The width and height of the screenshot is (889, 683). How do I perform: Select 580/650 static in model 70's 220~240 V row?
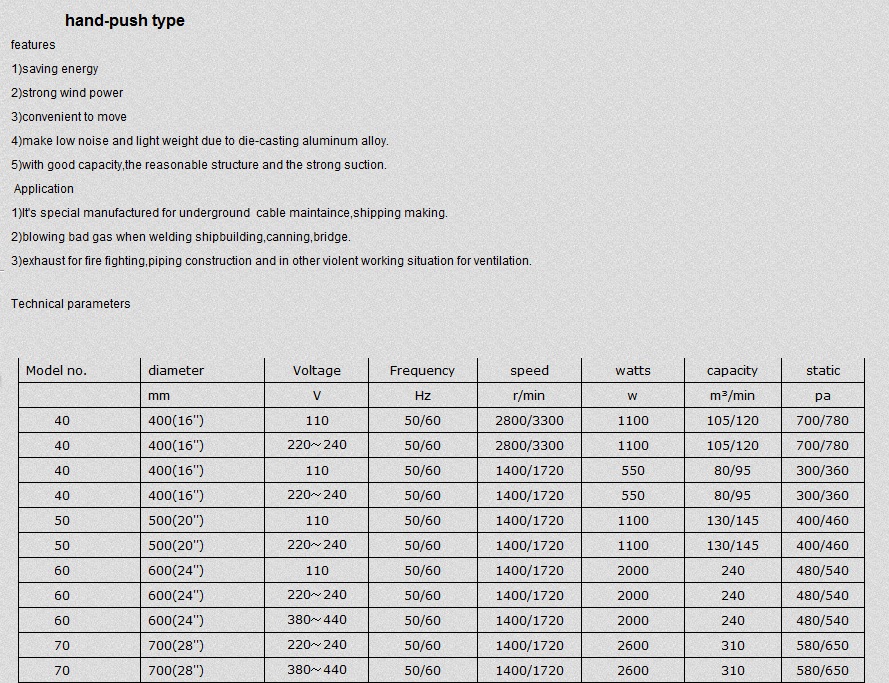click(x=823, y=645)
